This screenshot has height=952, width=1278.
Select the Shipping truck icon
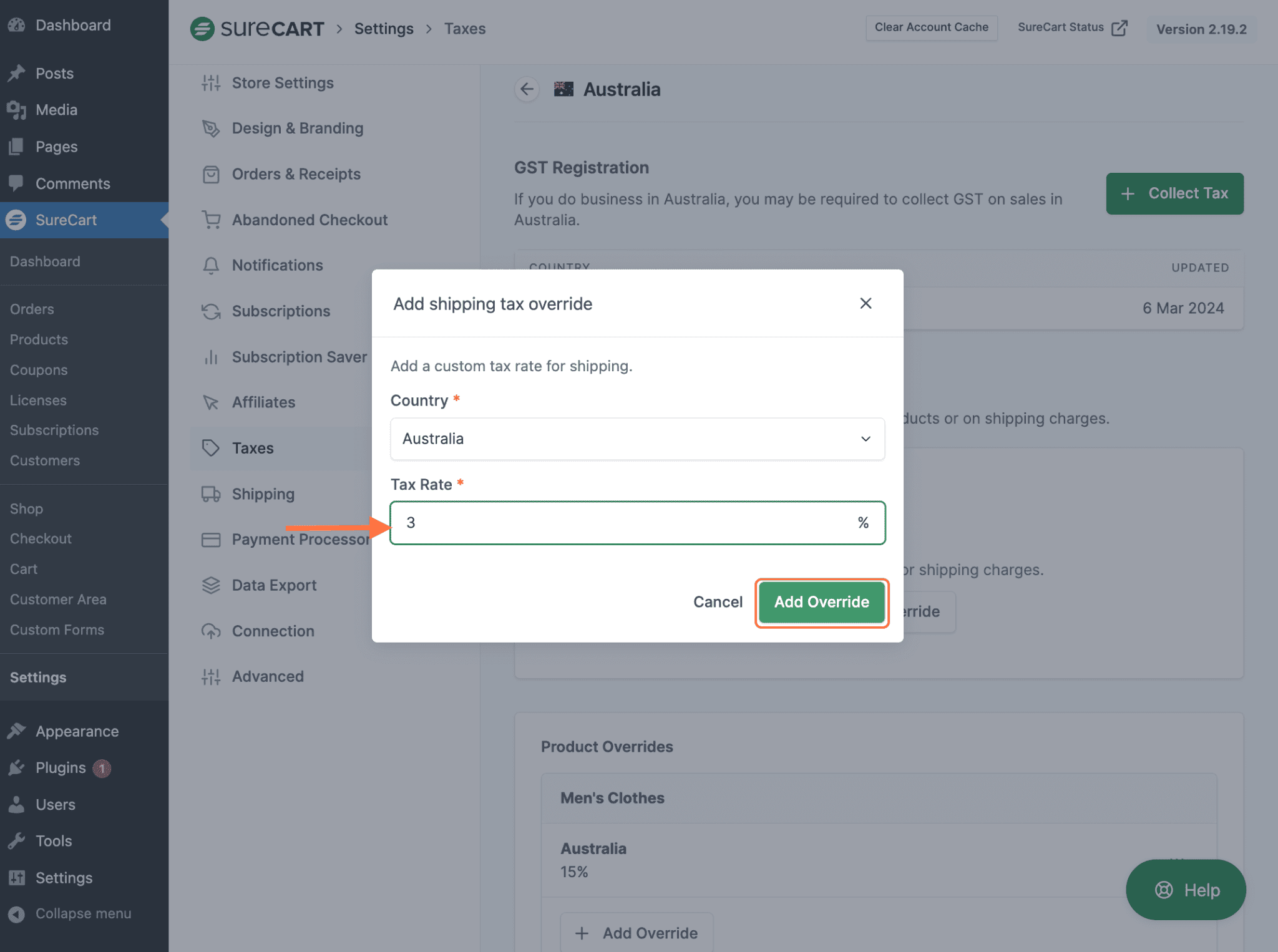pyautogui.click(x=210, y=493)
